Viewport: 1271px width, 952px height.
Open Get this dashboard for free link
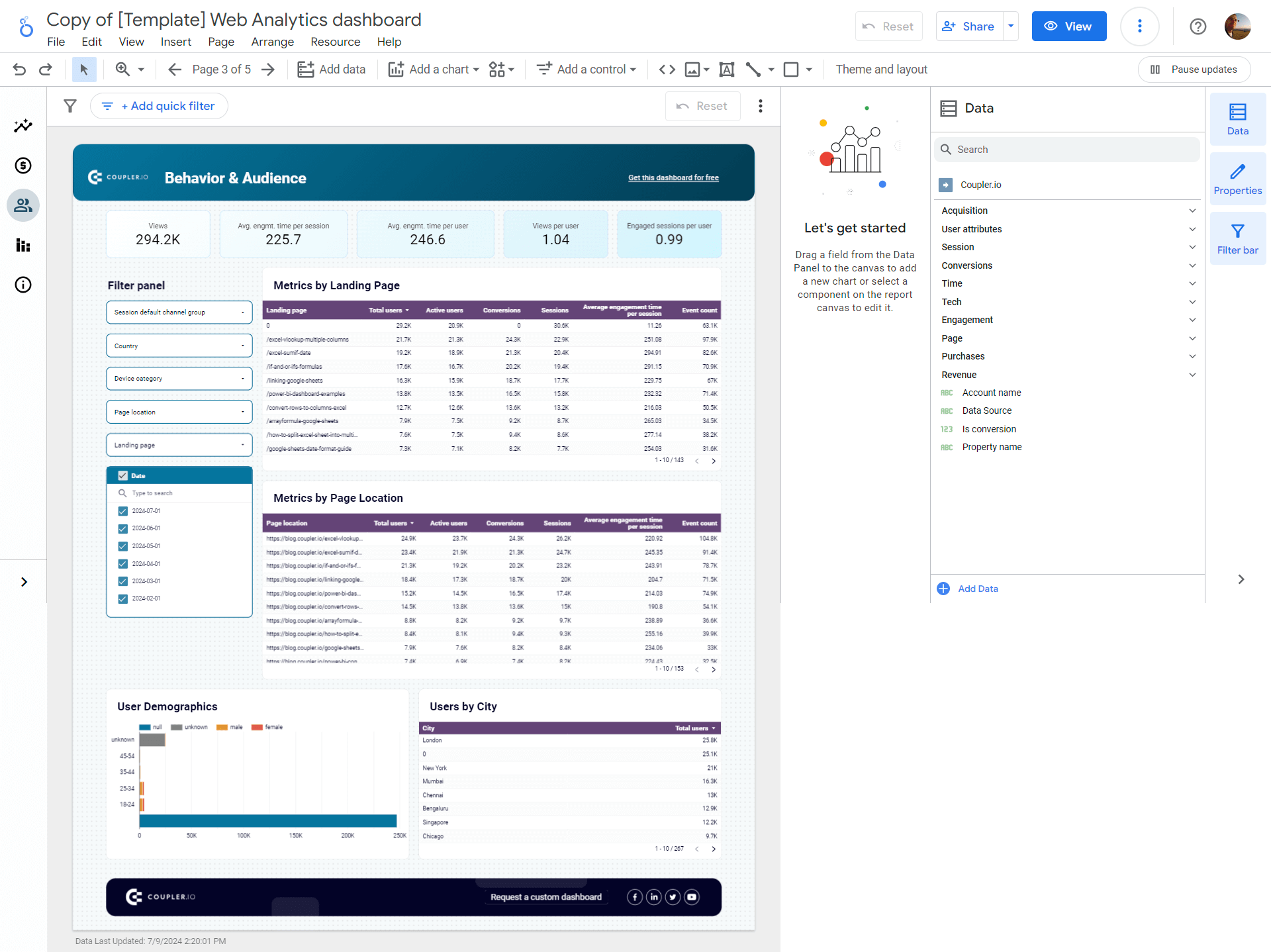pos(673,177)
